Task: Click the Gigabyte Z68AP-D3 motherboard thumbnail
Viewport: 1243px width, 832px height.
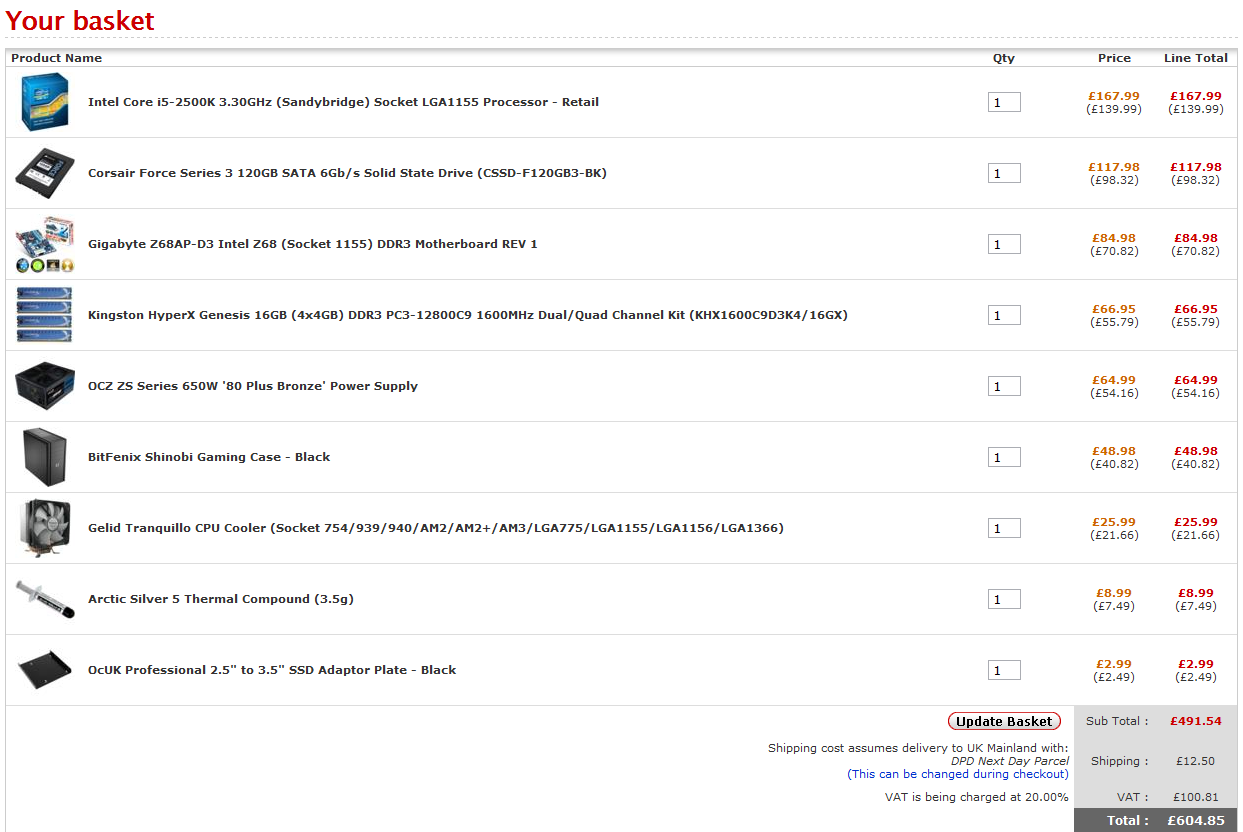Action: (45, 244)
